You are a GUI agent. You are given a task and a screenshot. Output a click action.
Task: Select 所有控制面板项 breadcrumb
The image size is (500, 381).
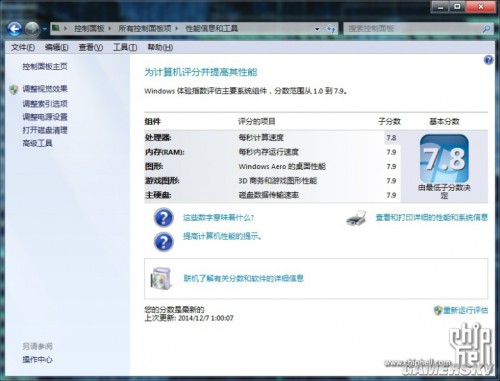pos(145,29)
